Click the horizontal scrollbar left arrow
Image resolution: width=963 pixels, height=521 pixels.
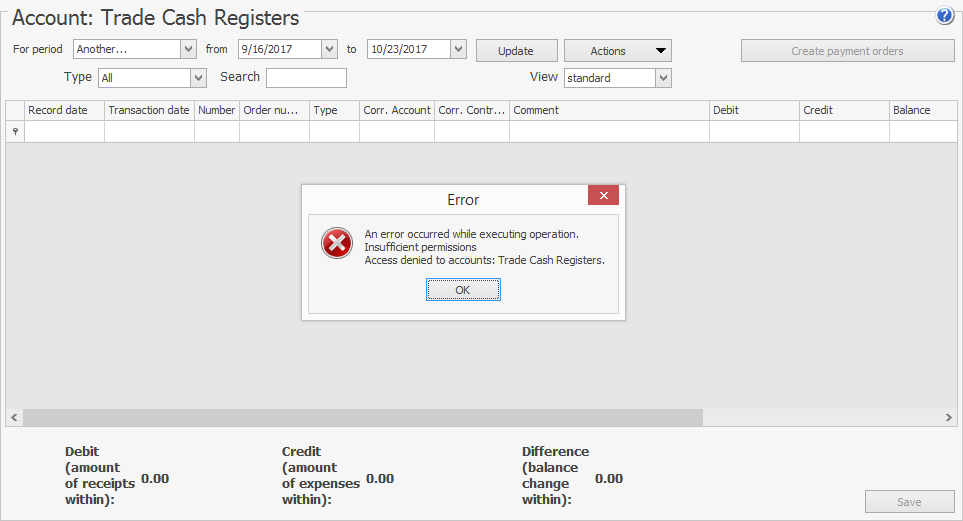point(14,417)
